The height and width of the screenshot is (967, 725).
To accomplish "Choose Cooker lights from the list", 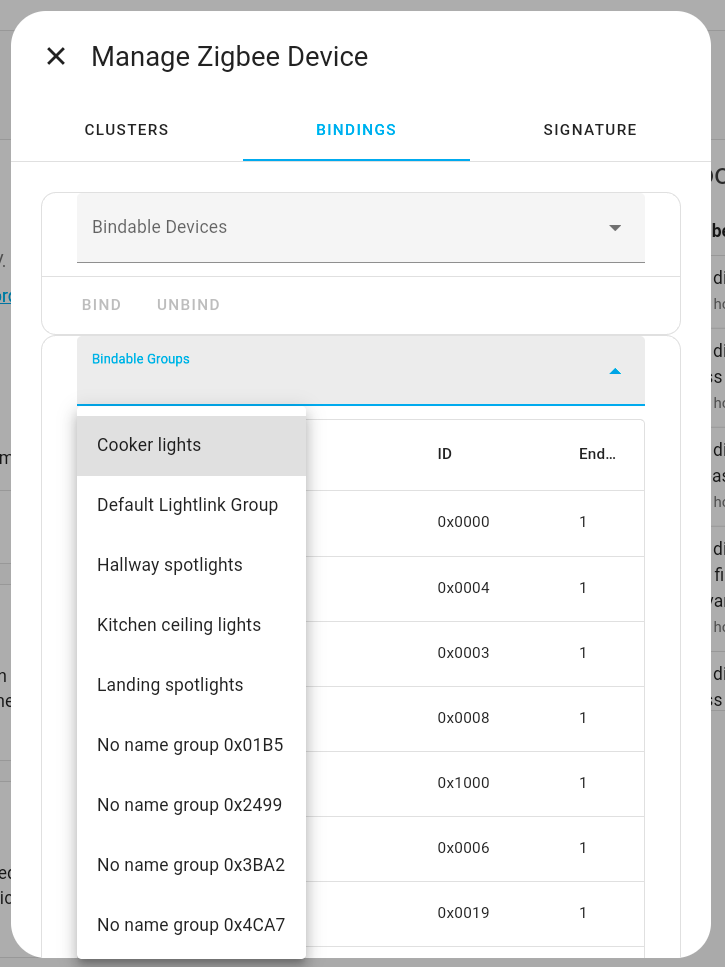I will (149, 445).
